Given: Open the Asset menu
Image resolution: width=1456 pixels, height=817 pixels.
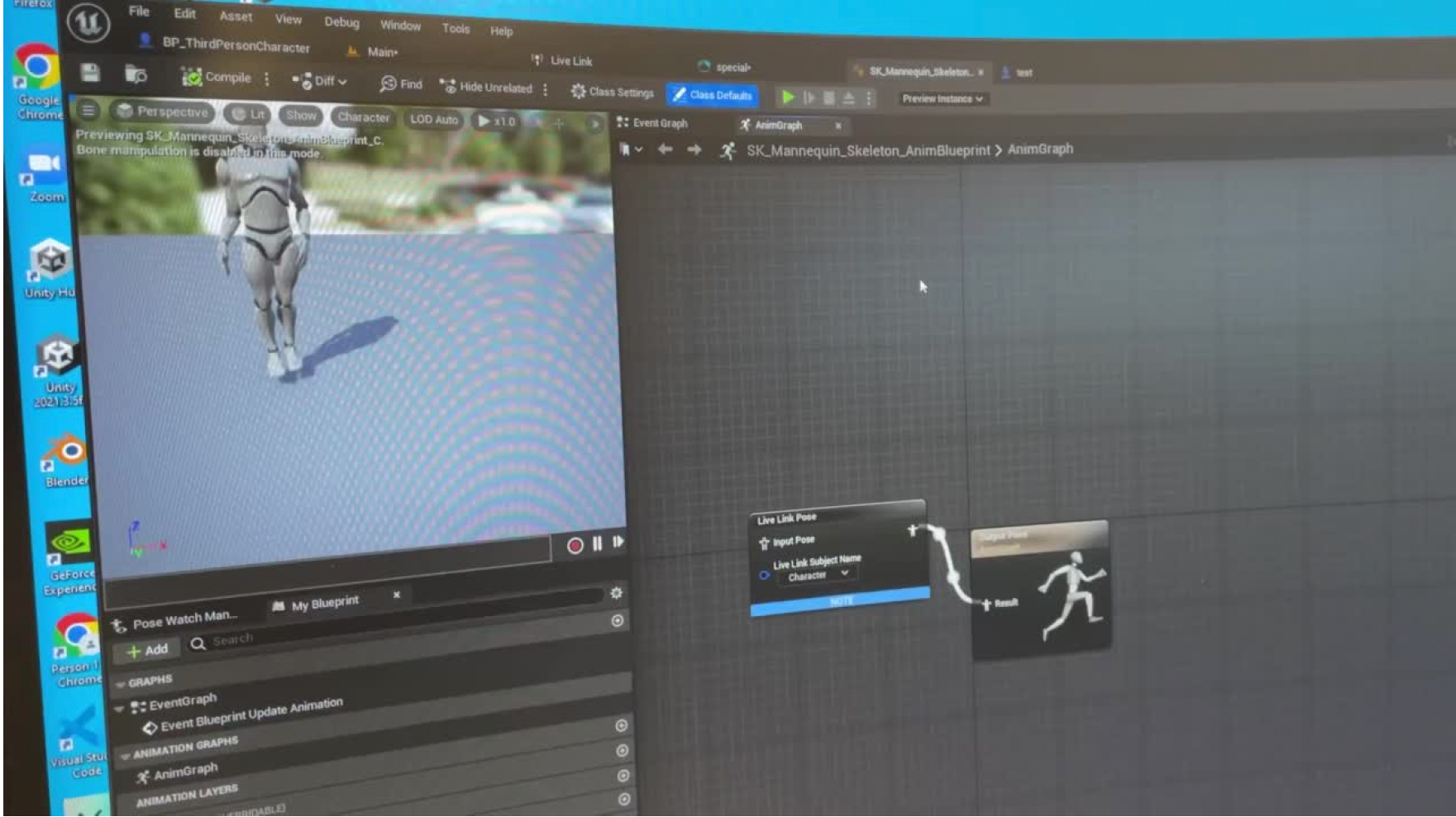Looking at the screenshot, I should point(236,17).
